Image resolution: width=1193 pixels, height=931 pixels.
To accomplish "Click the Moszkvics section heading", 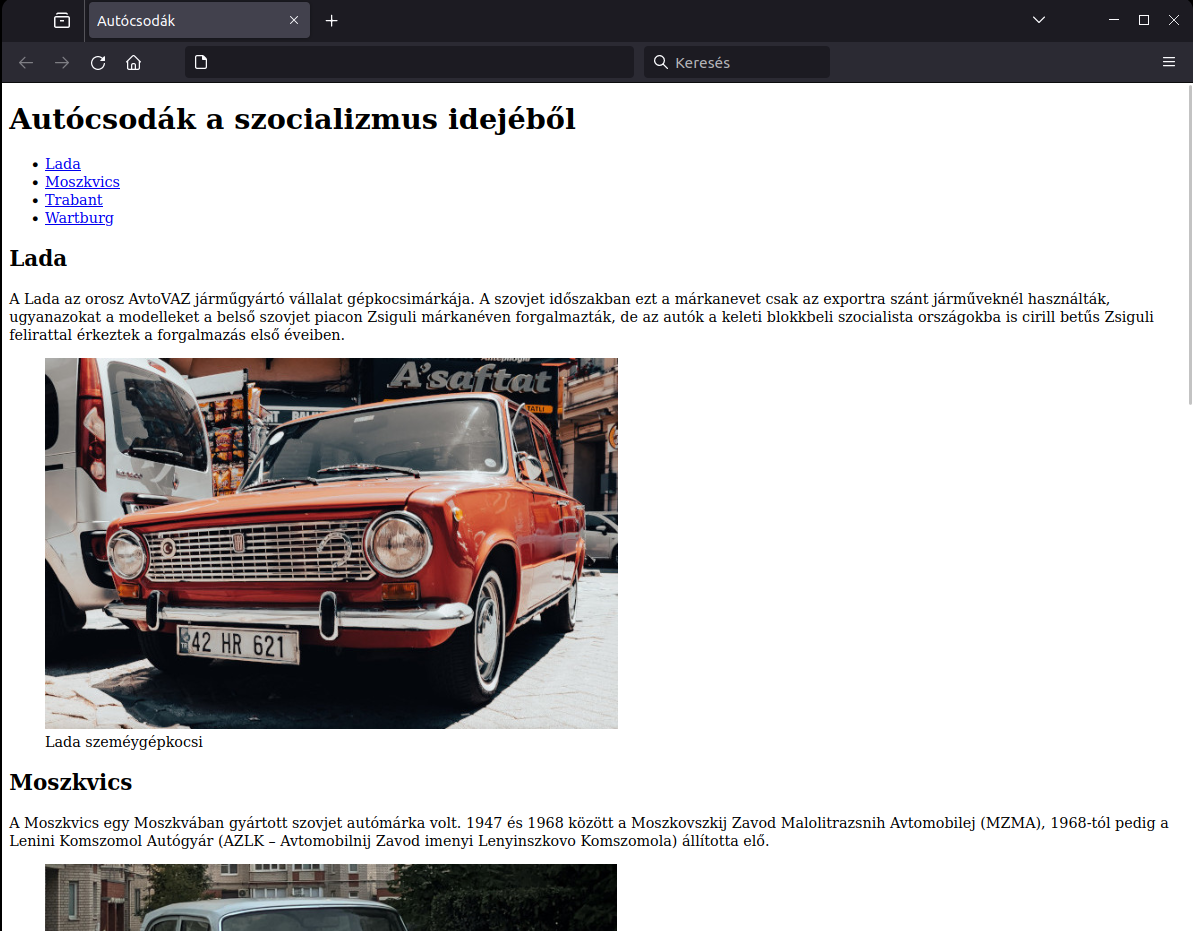I will (71, 782).
